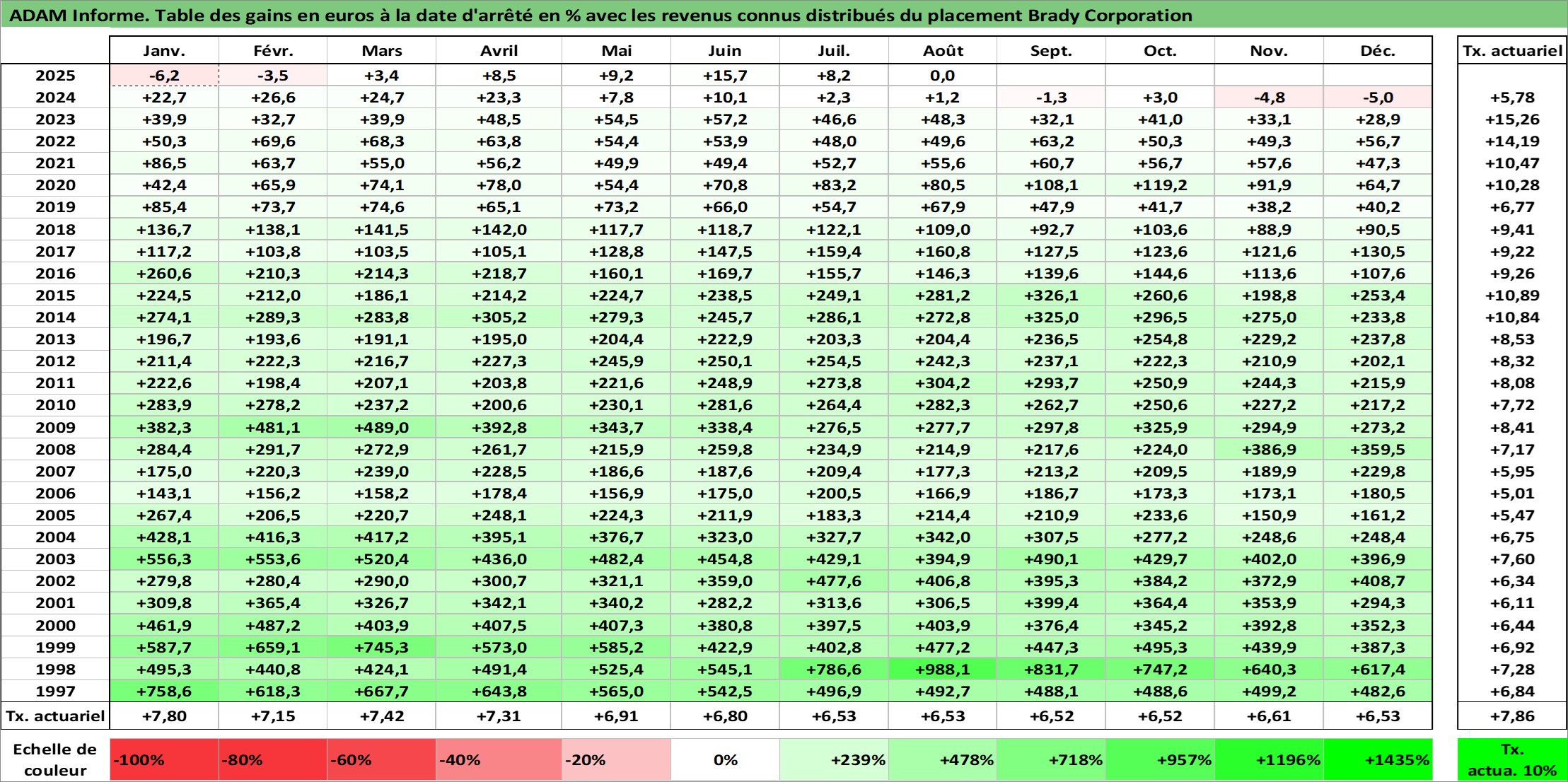Select the +556,3 cell in 2003 row
This screenshot has width=1568, height=782.
[164, 559]
